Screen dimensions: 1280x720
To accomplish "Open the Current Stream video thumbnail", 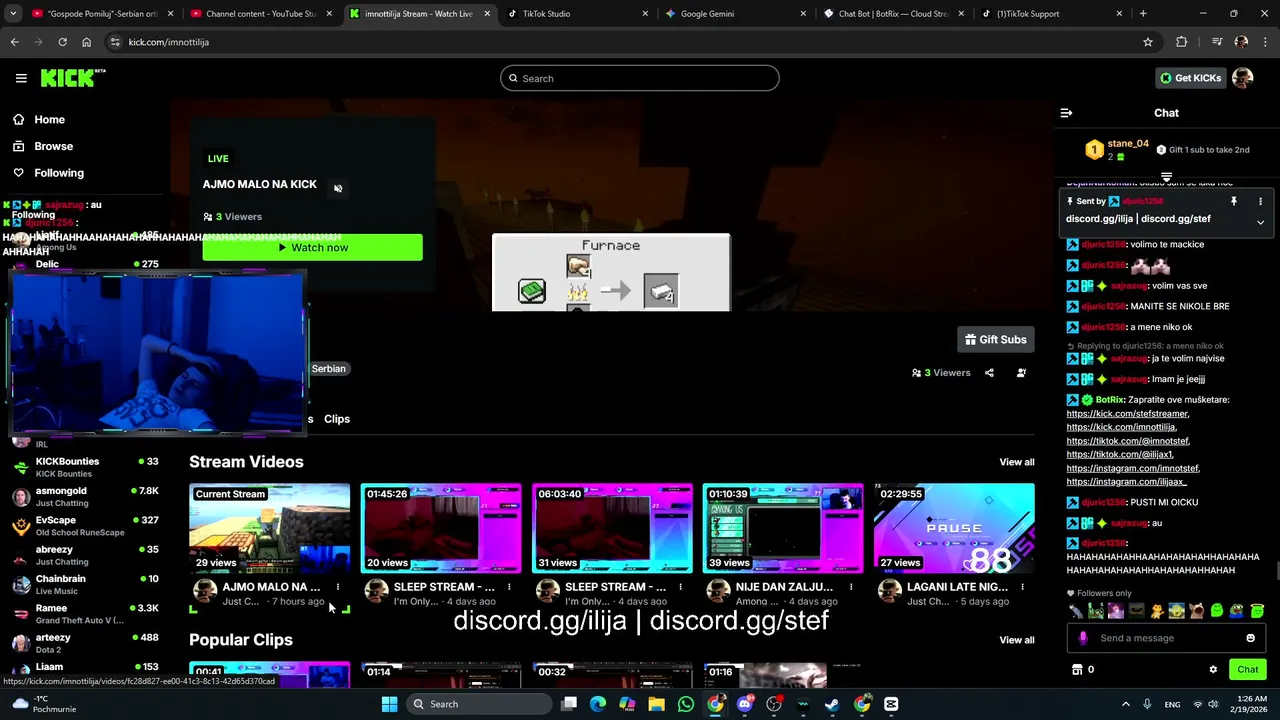I will [270, 528].
